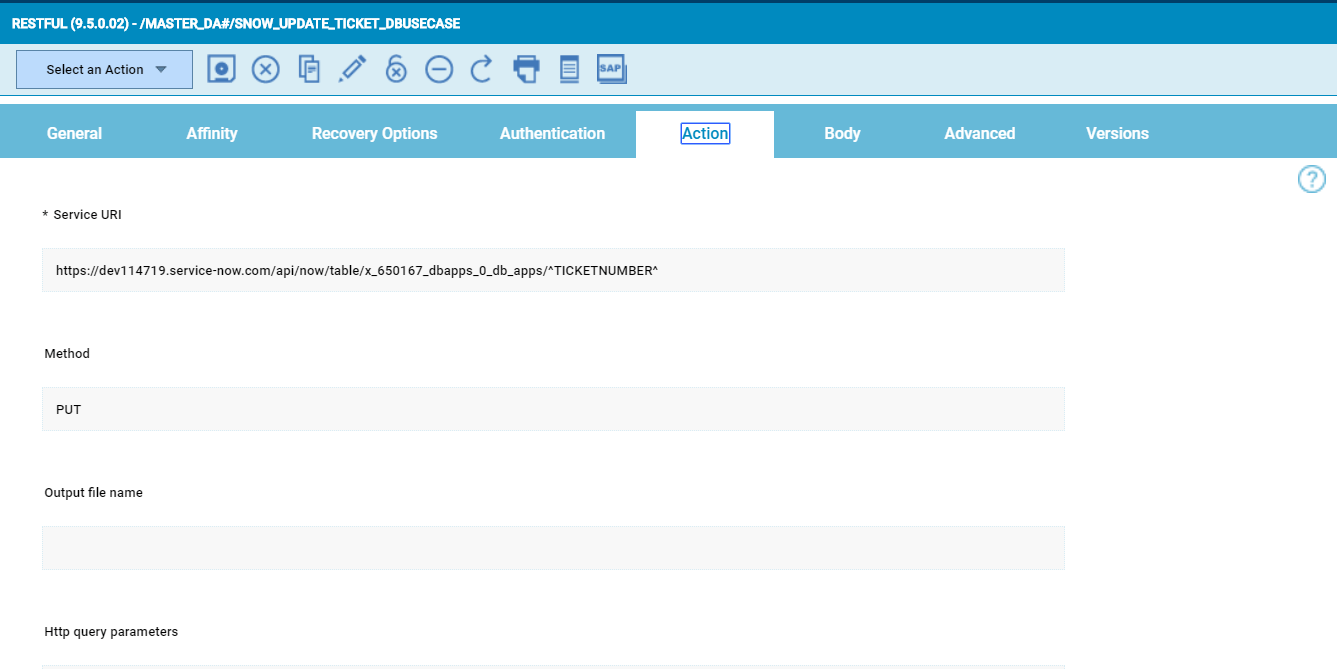Expand the action list via its chevron arrow

pyautogui.click(x=160, y=68)
